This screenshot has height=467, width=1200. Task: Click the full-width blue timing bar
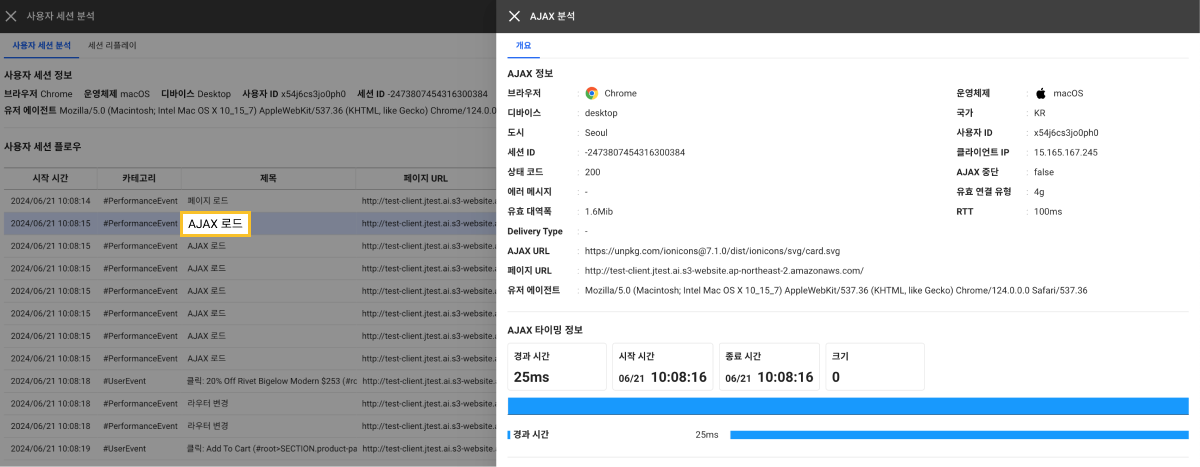(848, 406)
